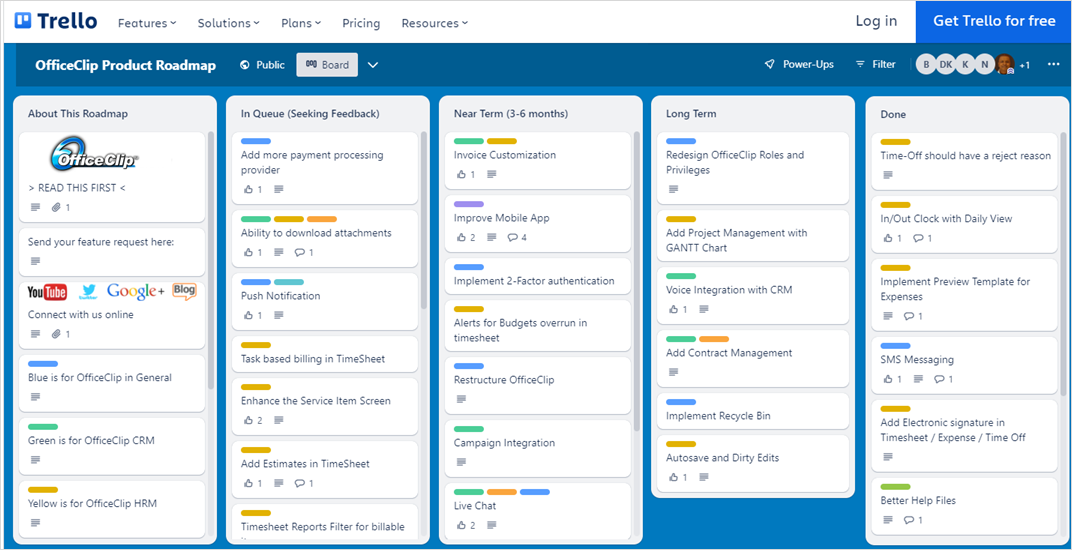This screenshot has width=1072, height=550.
Task: Click thumbs-up on Voice Integration with CRM
Action: pos(678,309)
